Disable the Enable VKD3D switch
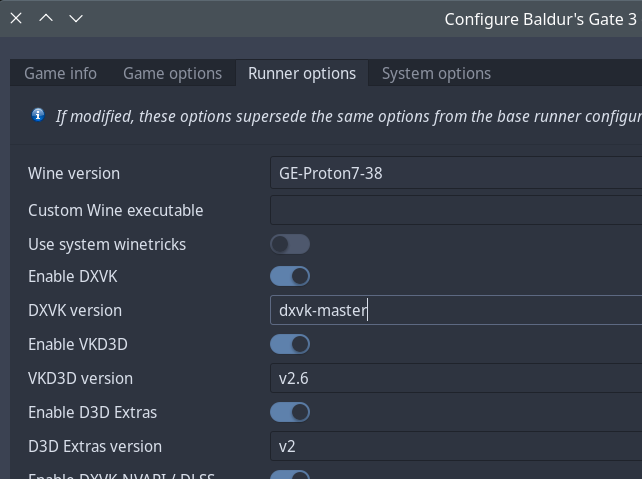The width and height of the screenshot is (642, 479). click(290, 344)
